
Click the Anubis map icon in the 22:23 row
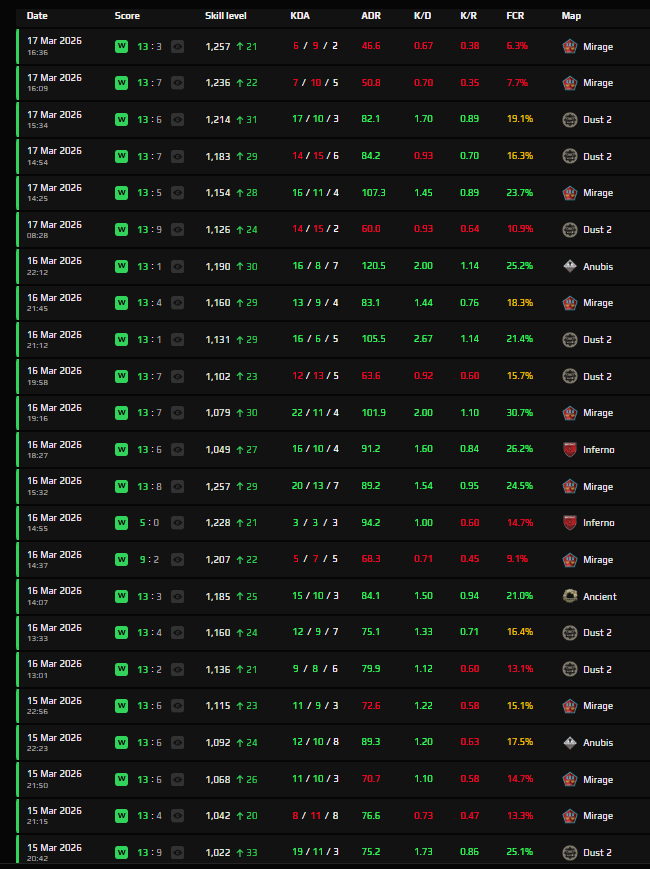[570, 743]
